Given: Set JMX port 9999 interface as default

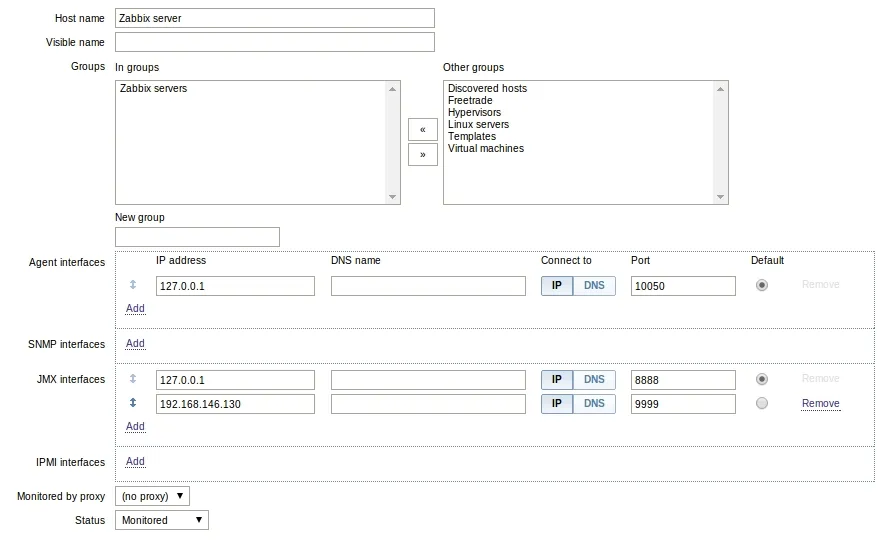Looking at the screenshot, I should (762, 403).
